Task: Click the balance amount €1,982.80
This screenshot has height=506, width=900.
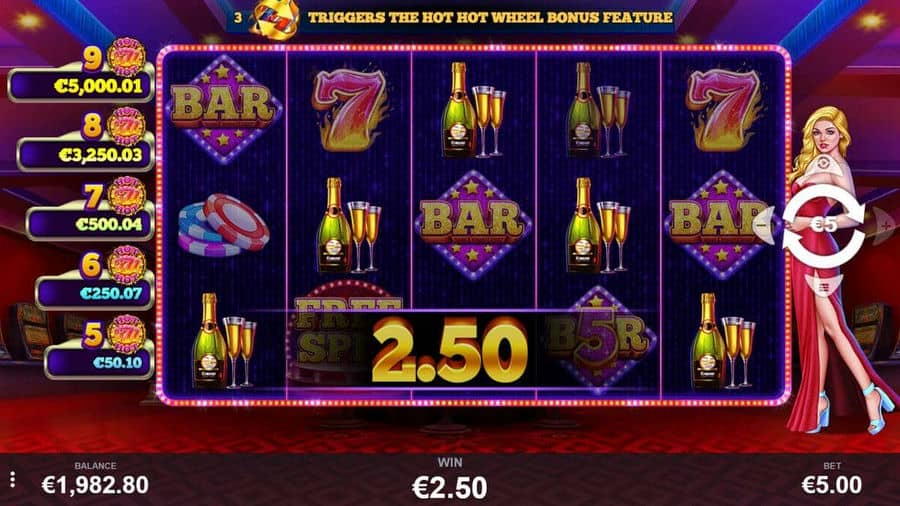Action: click(95, 485)
